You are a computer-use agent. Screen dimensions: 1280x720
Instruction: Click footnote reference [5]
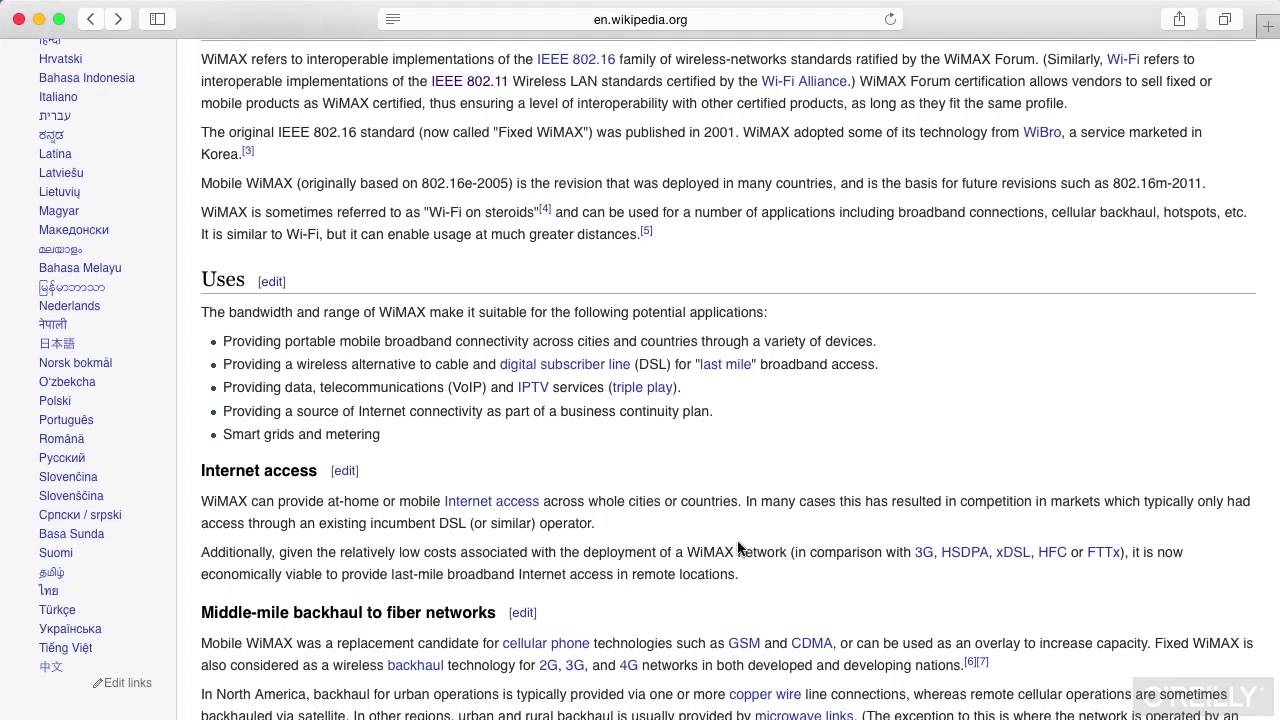click(x=646, y=231)
